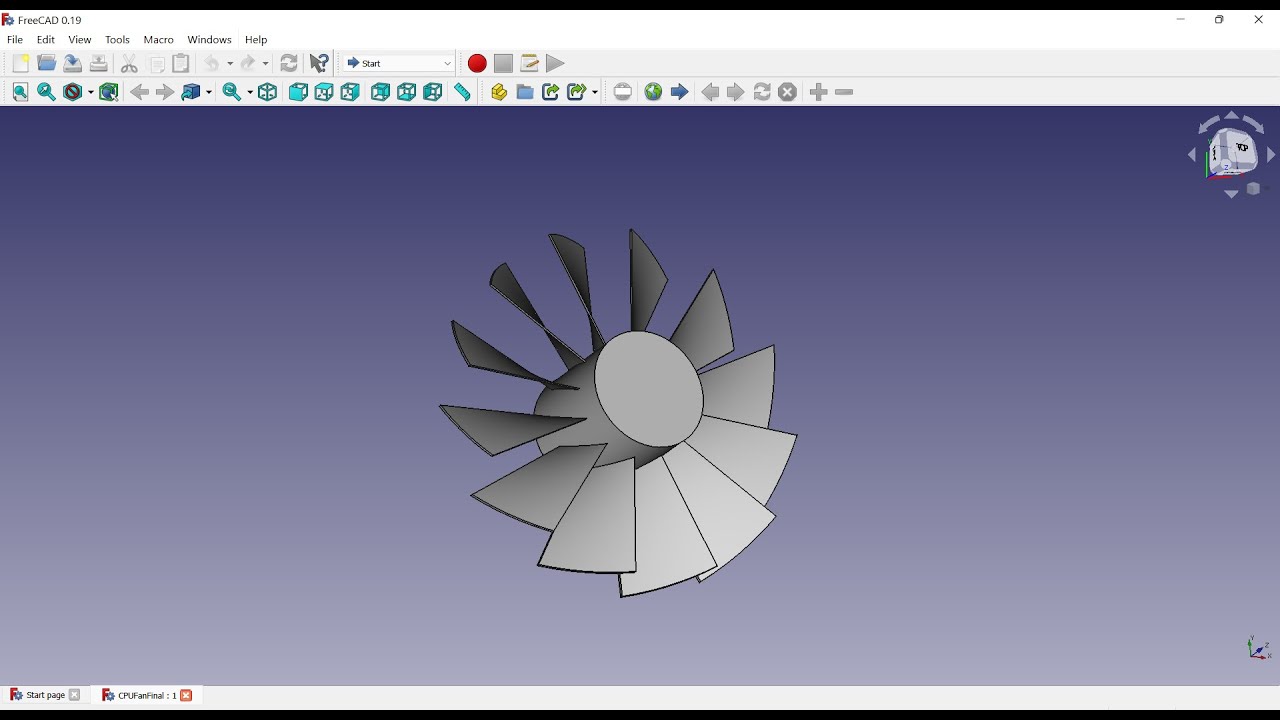Close the CPUFanFinal : 1 tab

186,695
